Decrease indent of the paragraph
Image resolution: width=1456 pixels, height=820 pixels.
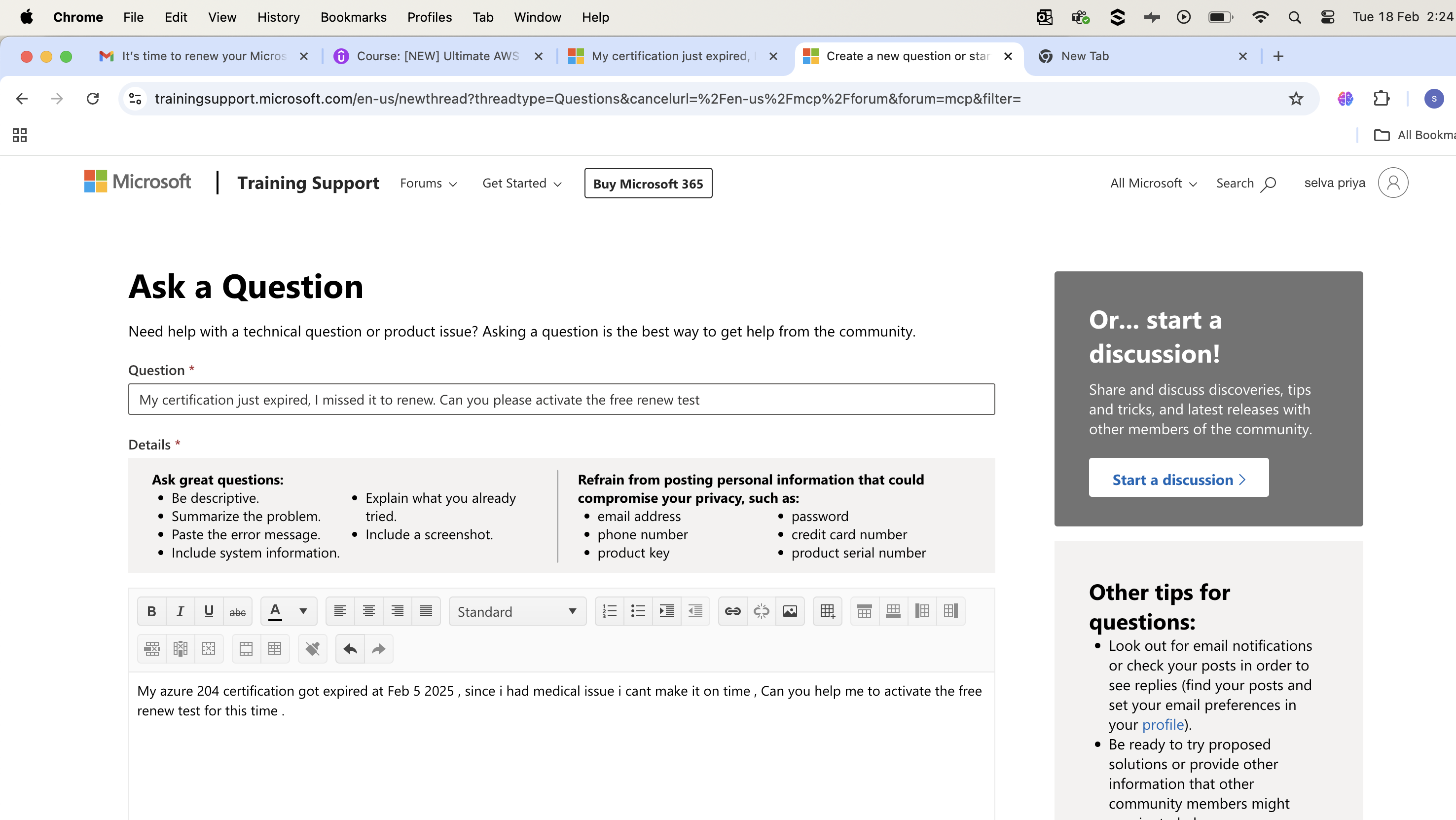coord(695,611)
